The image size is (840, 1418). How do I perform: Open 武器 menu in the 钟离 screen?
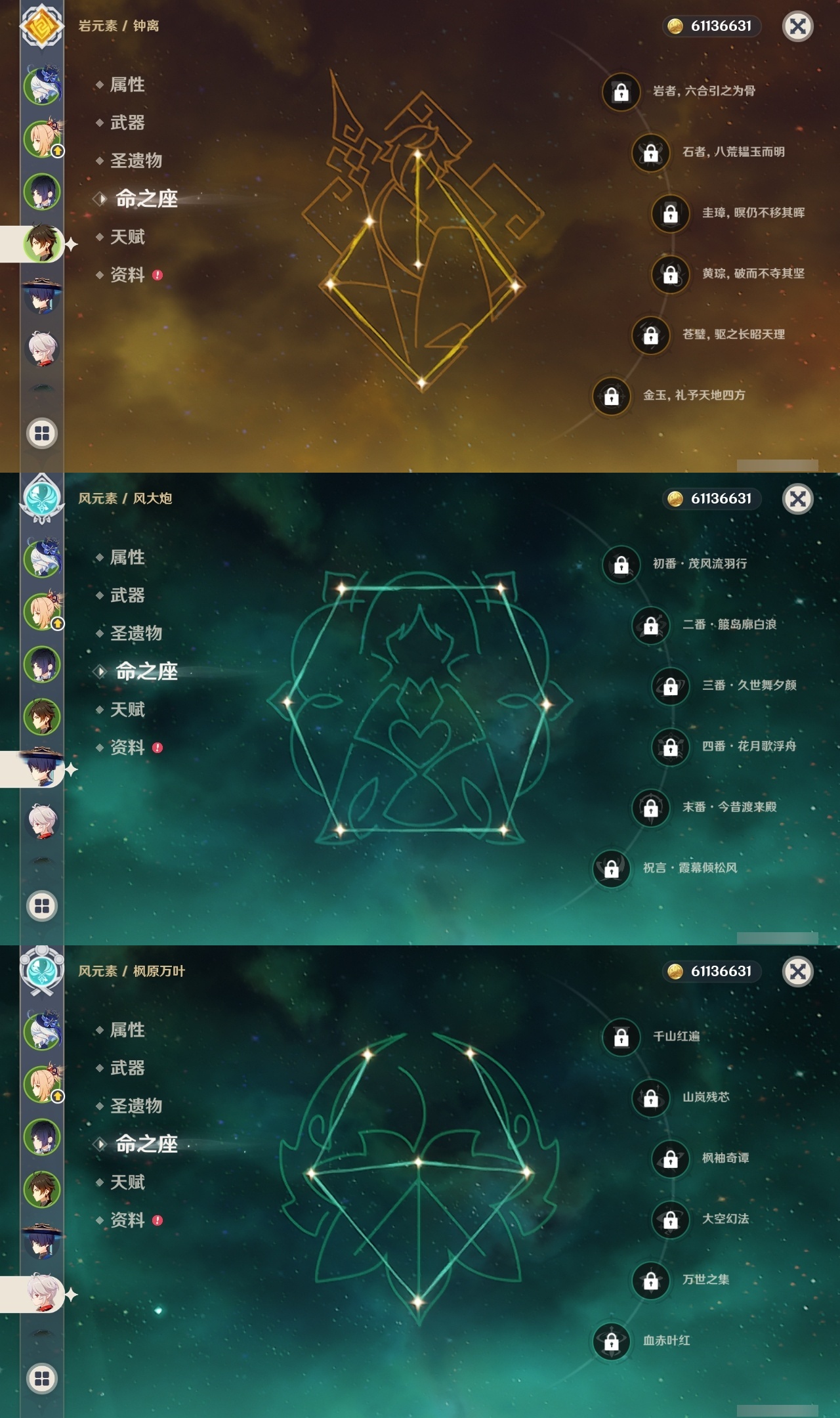(x=127, y=123)
